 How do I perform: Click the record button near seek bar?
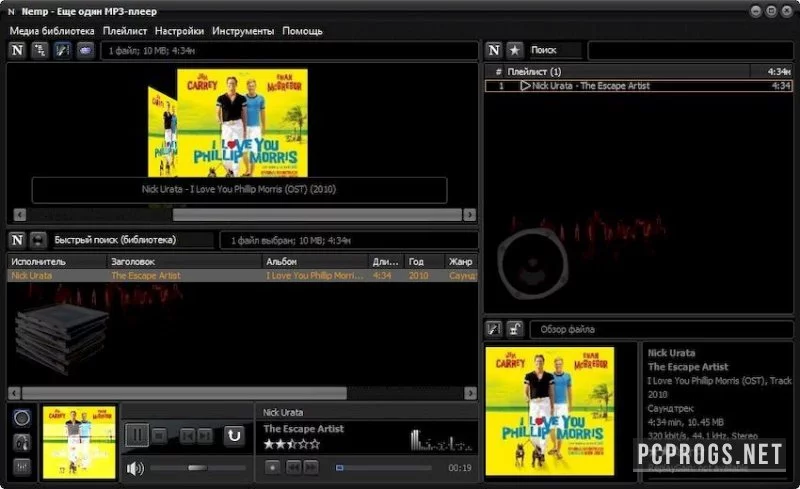272,467
